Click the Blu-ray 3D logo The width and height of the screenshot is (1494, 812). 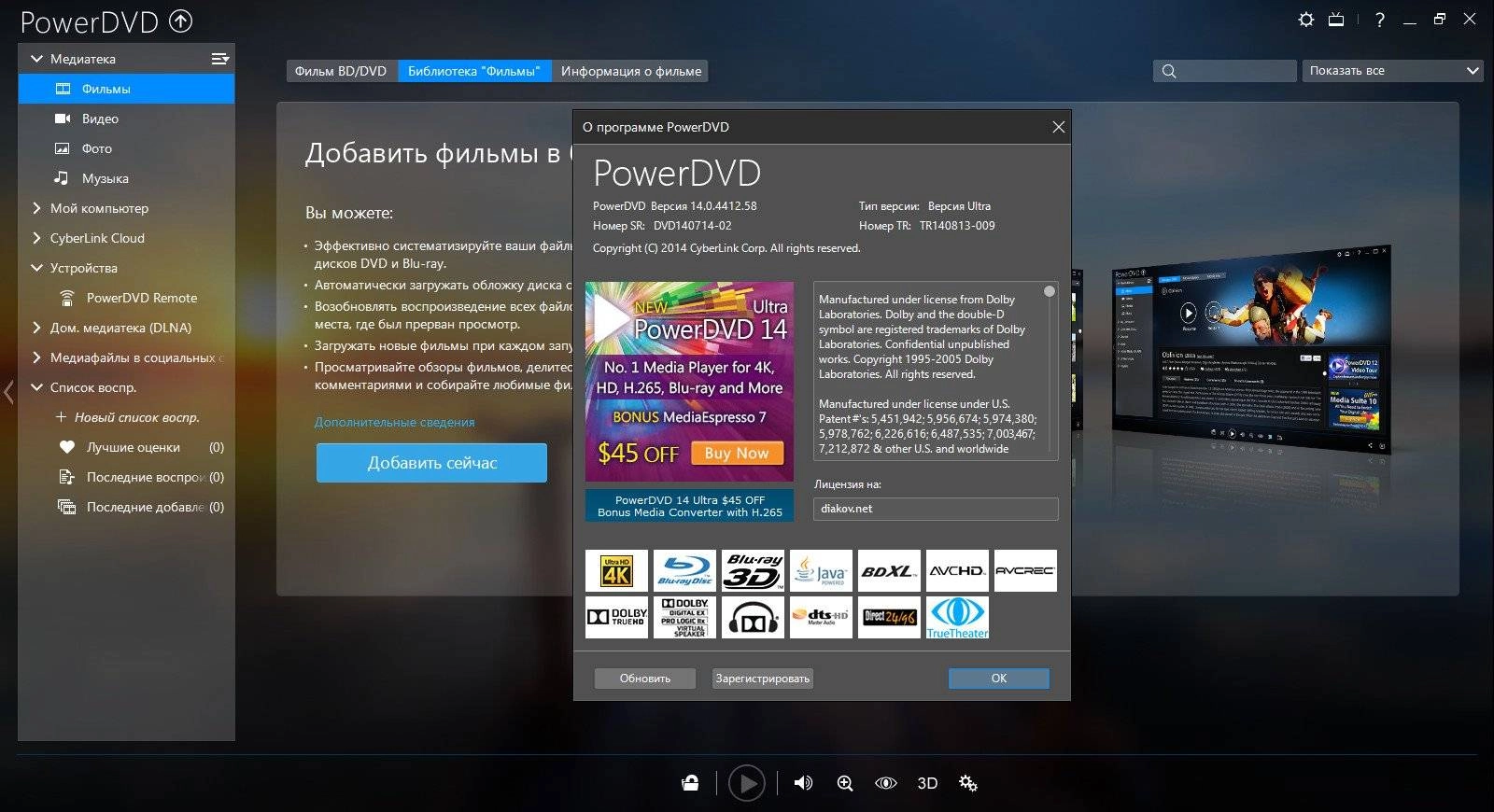[x=753, y=570]
